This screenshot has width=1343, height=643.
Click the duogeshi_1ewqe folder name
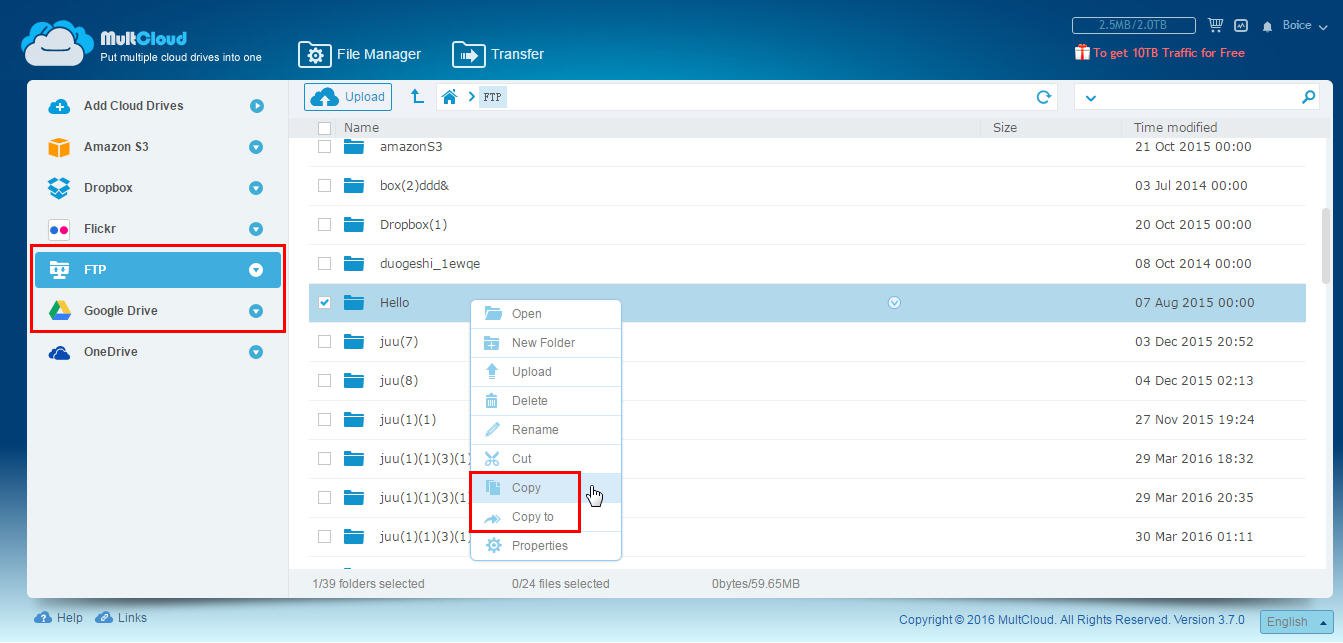point(430,264)
